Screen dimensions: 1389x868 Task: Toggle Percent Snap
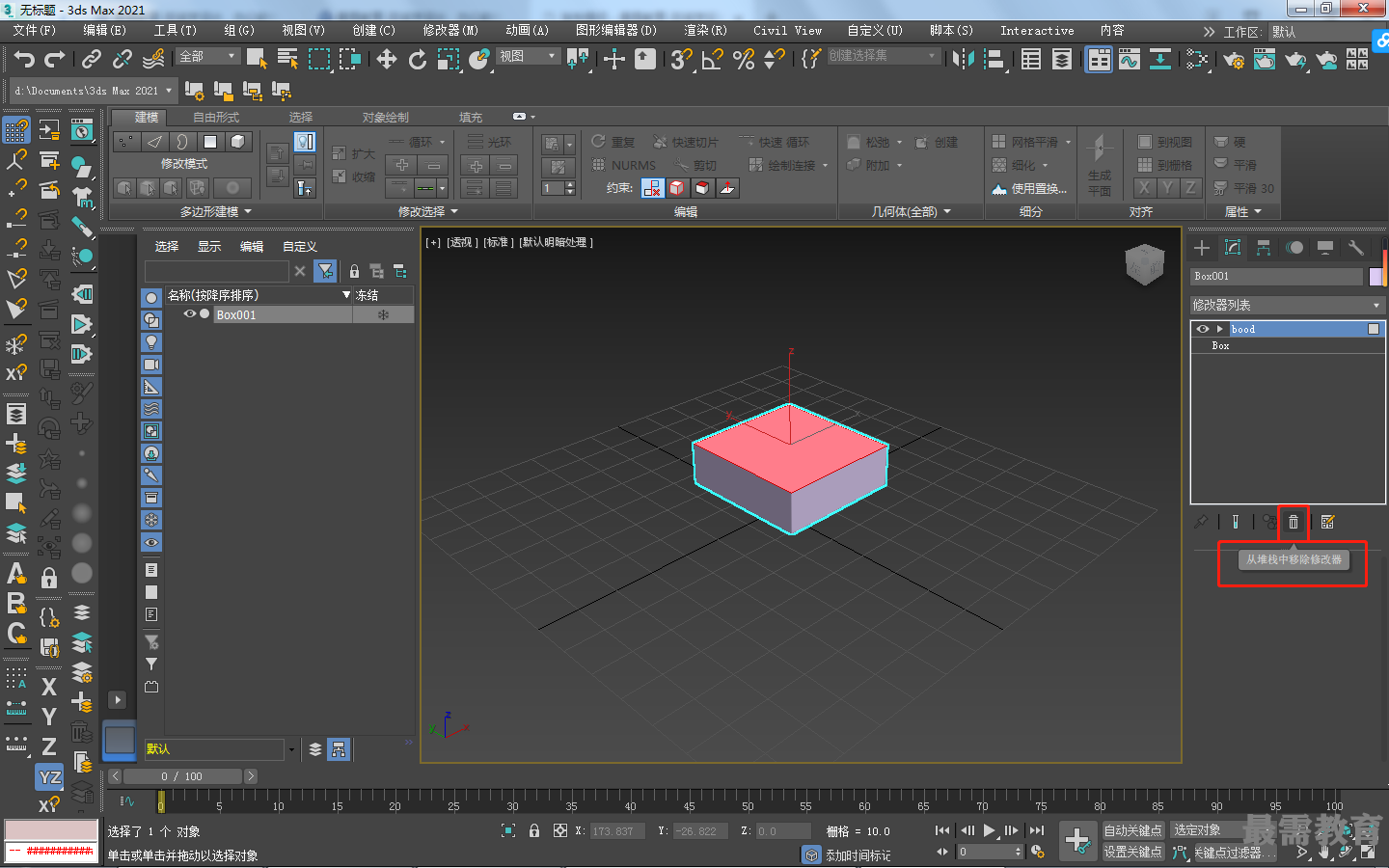tap(744, 60)
